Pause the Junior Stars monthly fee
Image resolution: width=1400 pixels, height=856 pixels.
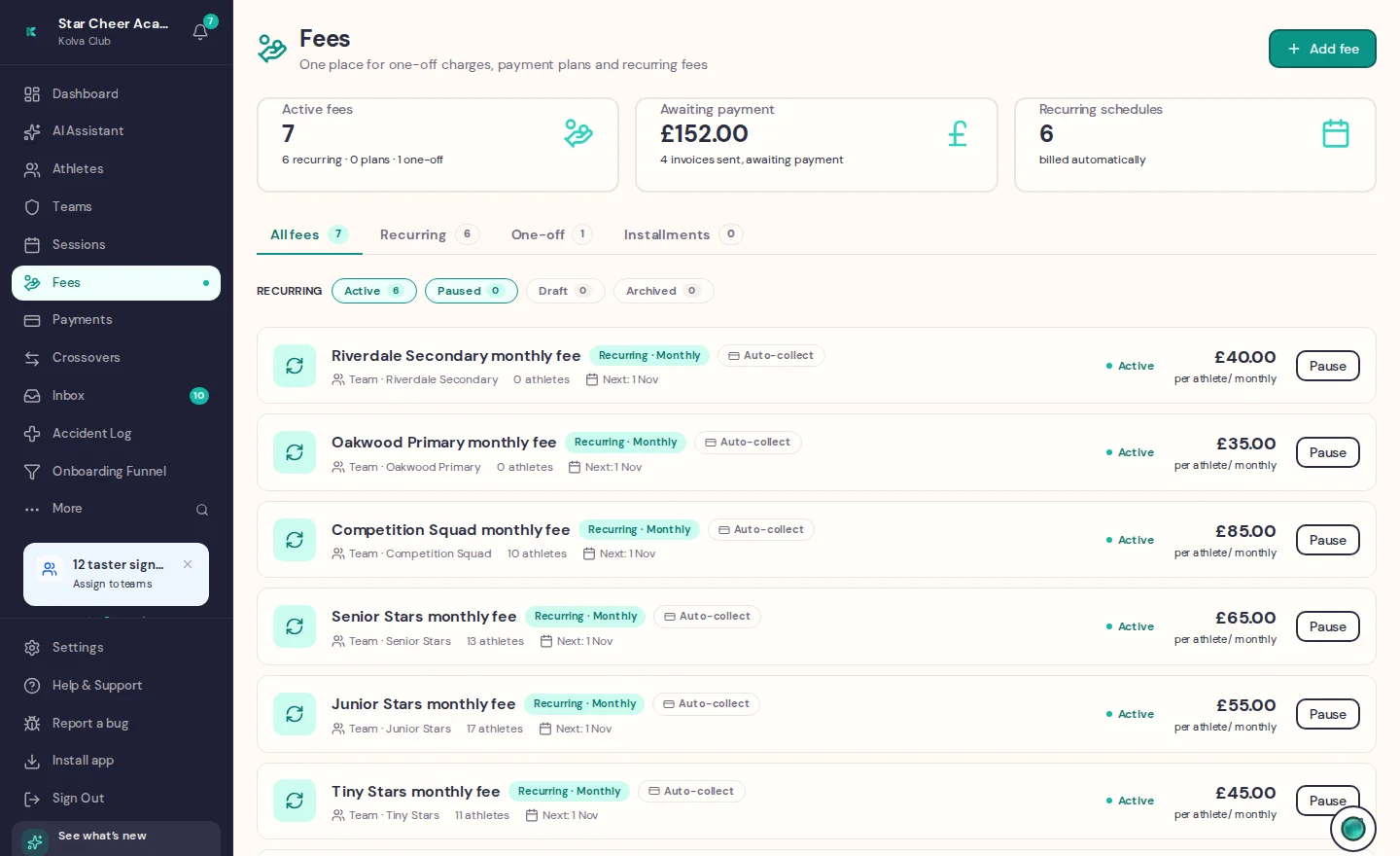click(x=1328, y=714)
